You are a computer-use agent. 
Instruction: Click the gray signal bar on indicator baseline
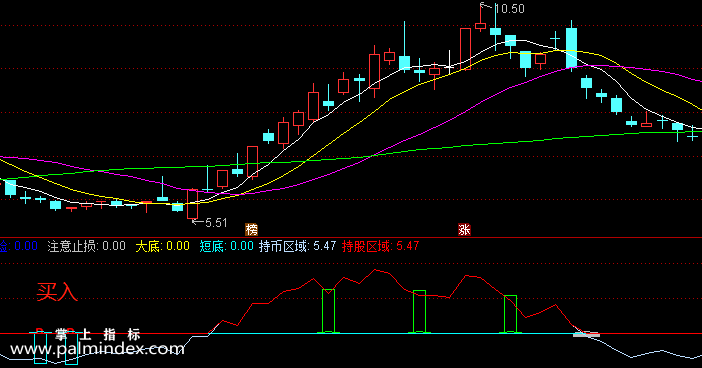point(586,334)
